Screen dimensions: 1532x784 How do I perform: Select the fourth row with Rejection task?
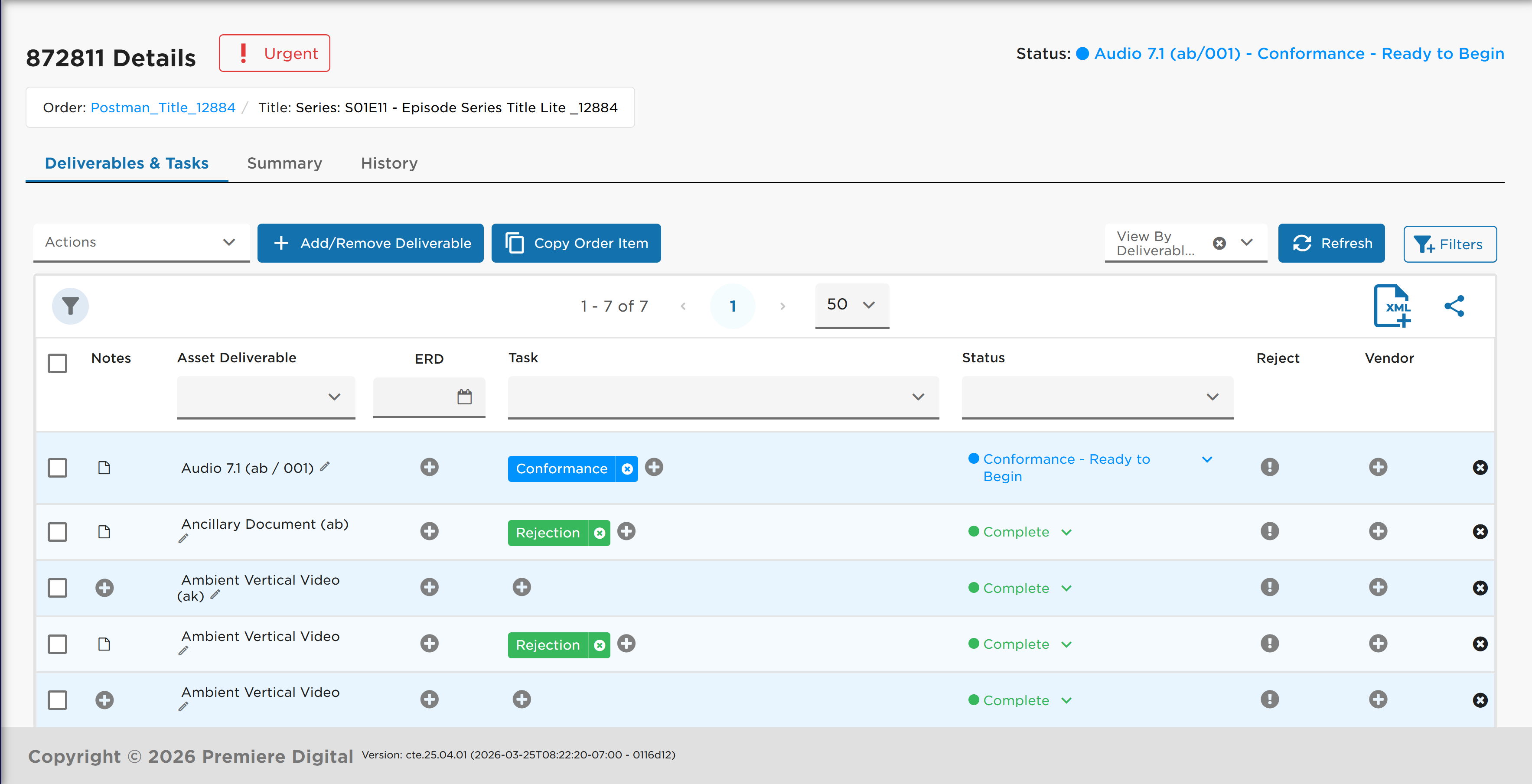[x=58, y=644]
